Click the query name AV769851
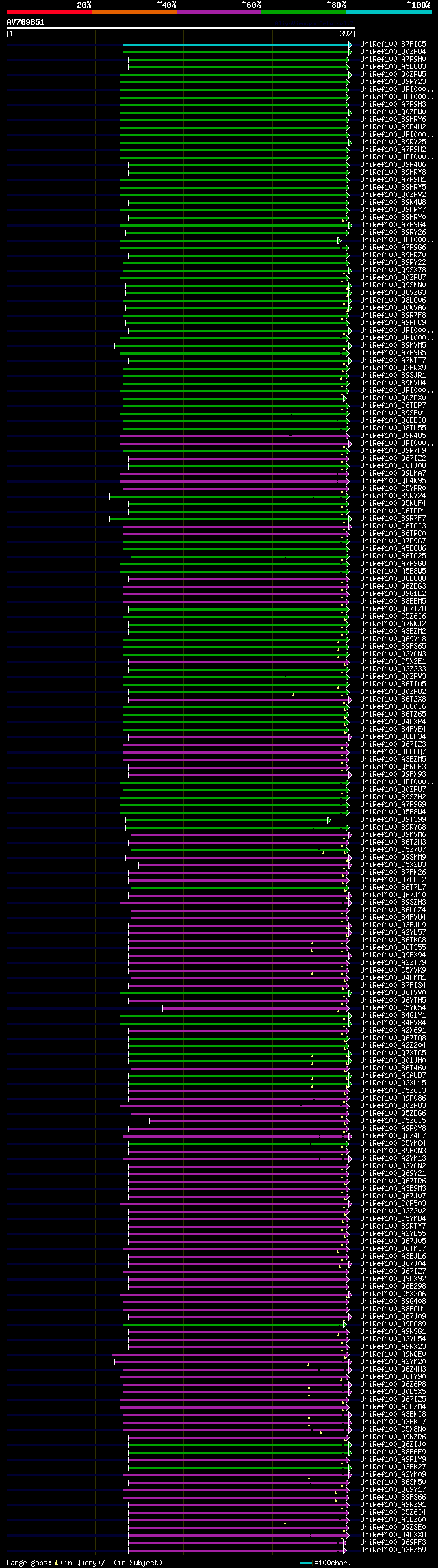 (x=25, y=22)
